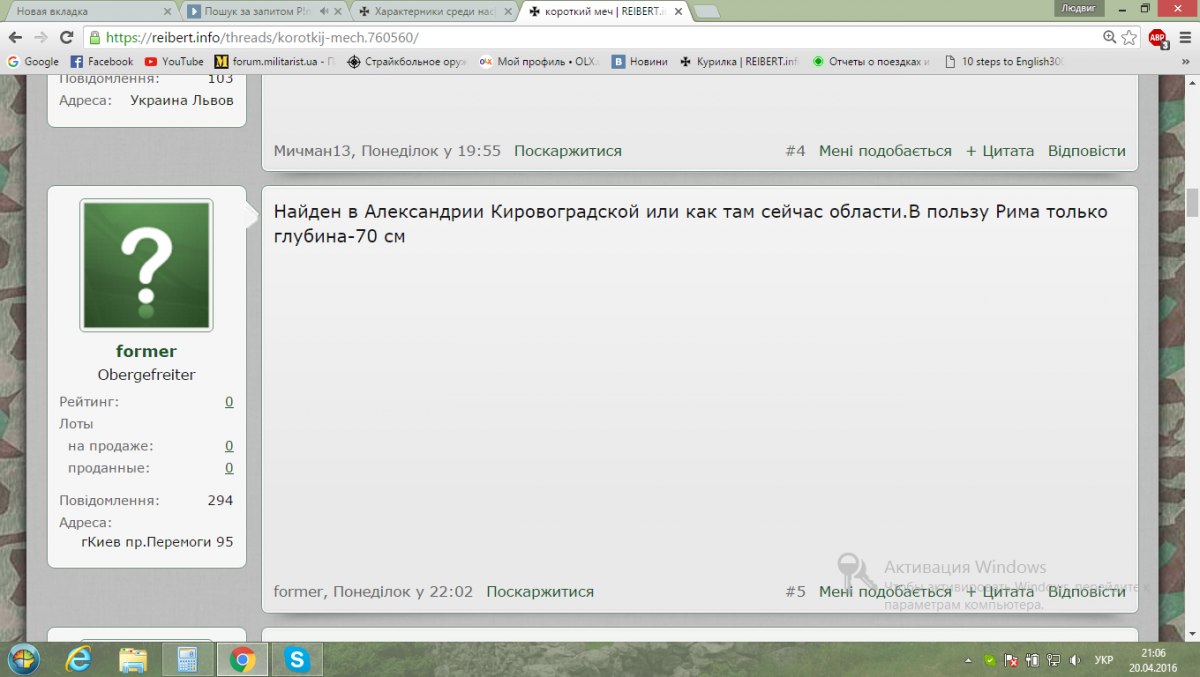Open user former's profile avatar
This screenshot has height=677, width=1200.
point(146,265)
